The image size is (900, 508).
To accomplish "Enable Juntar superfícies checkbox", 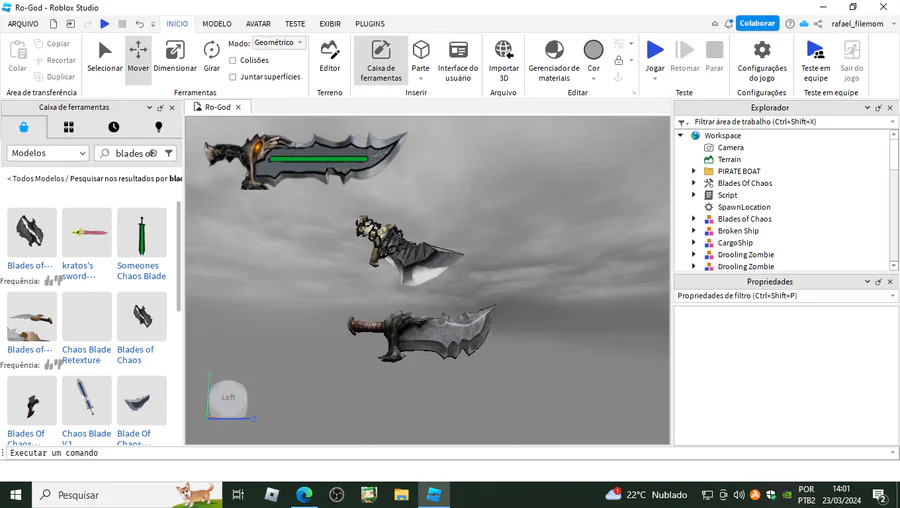I will click(x=232, y=77).
